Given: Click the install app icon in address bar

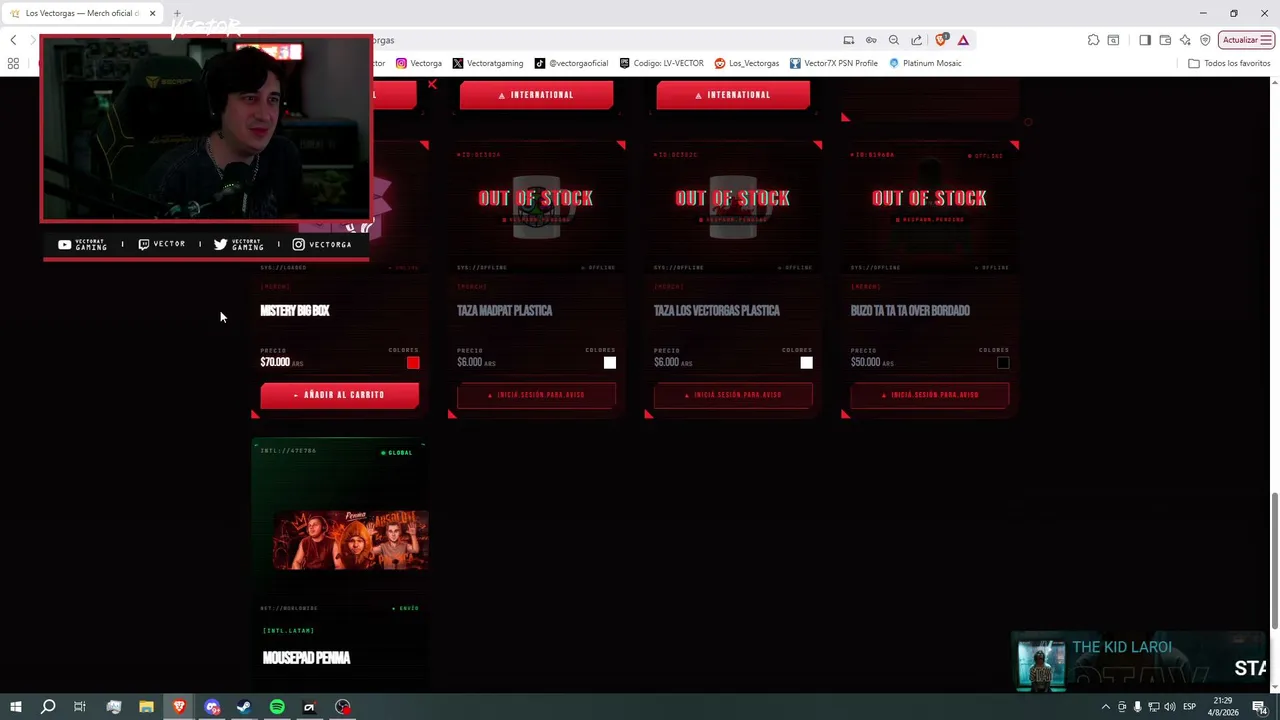Looking at the screenshot, I should tap(849, 40).
